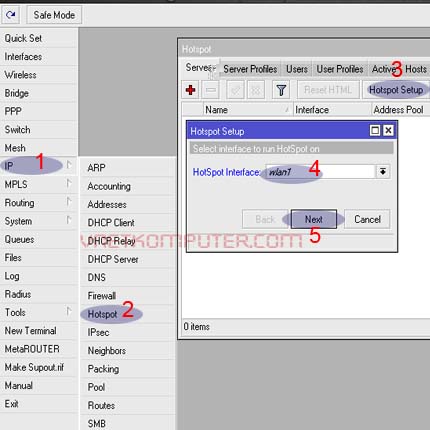Sort by the Interface column header
Viewport: 430px width, 430px height.
click(x=332, y=110)
